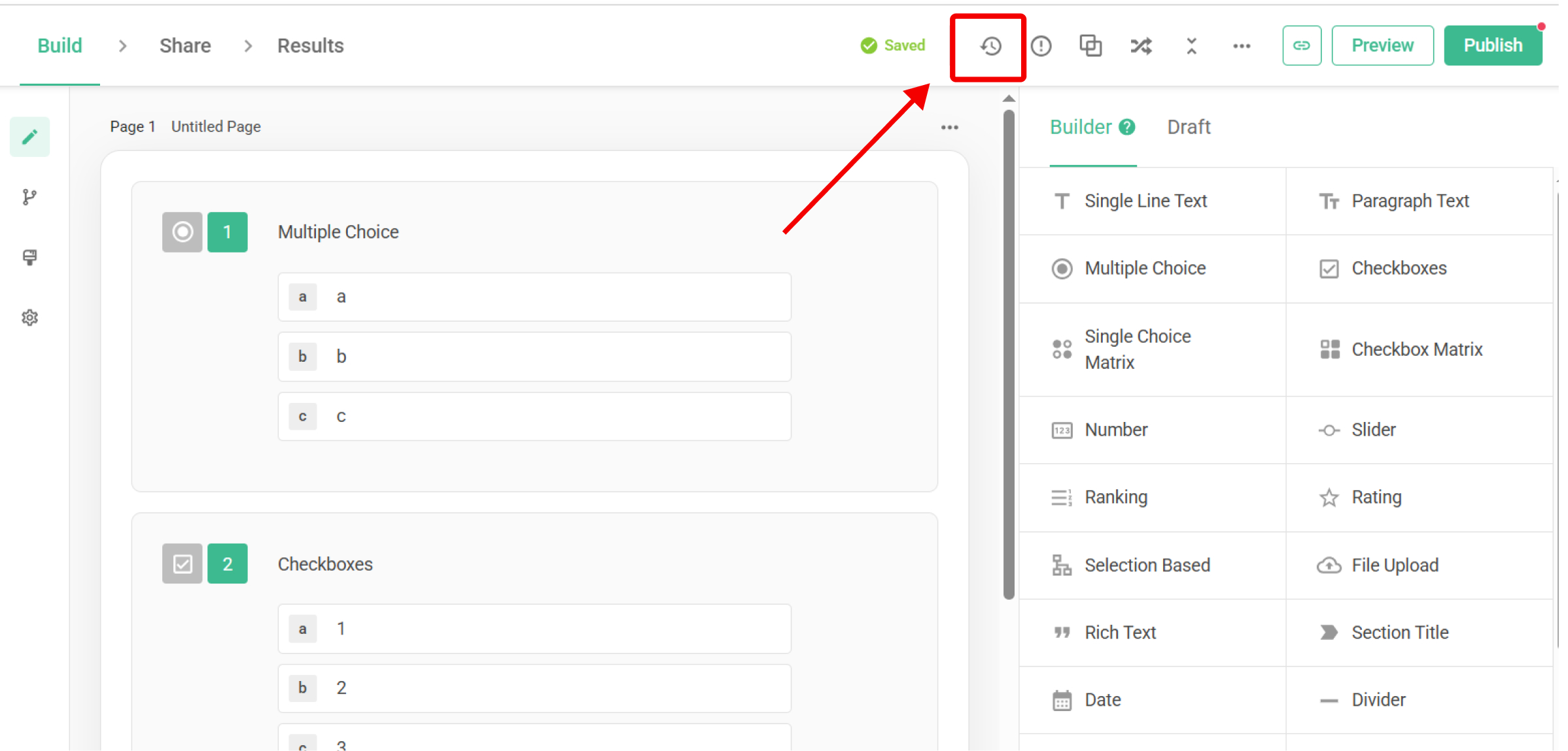
Task: Click the Multiple Choice question title
Action: coord(338,232)
